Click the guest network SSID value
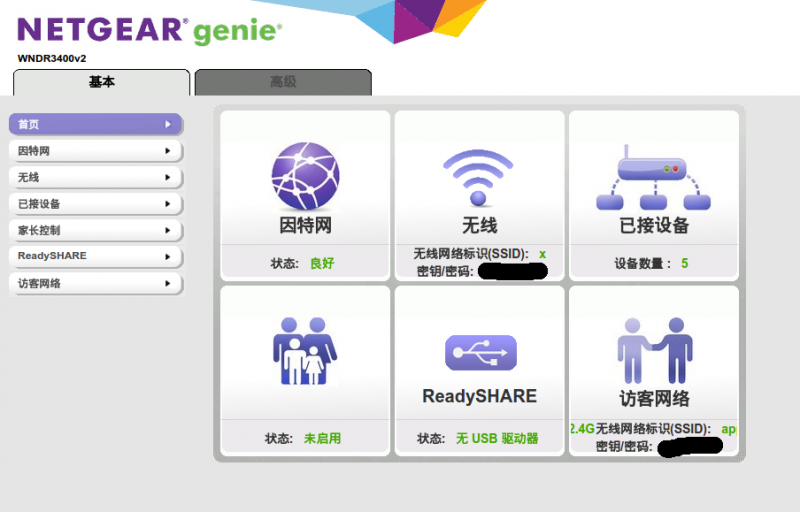This screenshot has width=800, height=512. 728,429
